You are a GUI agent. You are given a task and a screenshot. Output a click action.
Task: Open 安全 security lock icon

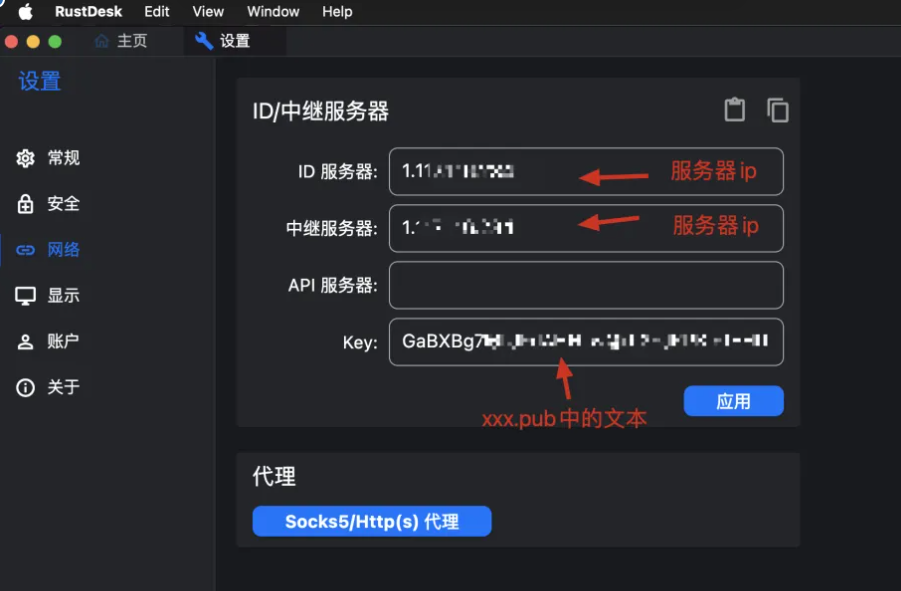click(25, 203)
